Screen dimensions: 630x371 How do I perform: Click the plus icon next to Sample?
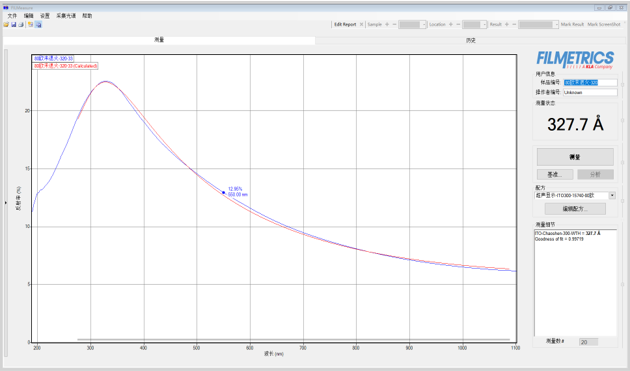pyautogui.click(x=387, y=25)
